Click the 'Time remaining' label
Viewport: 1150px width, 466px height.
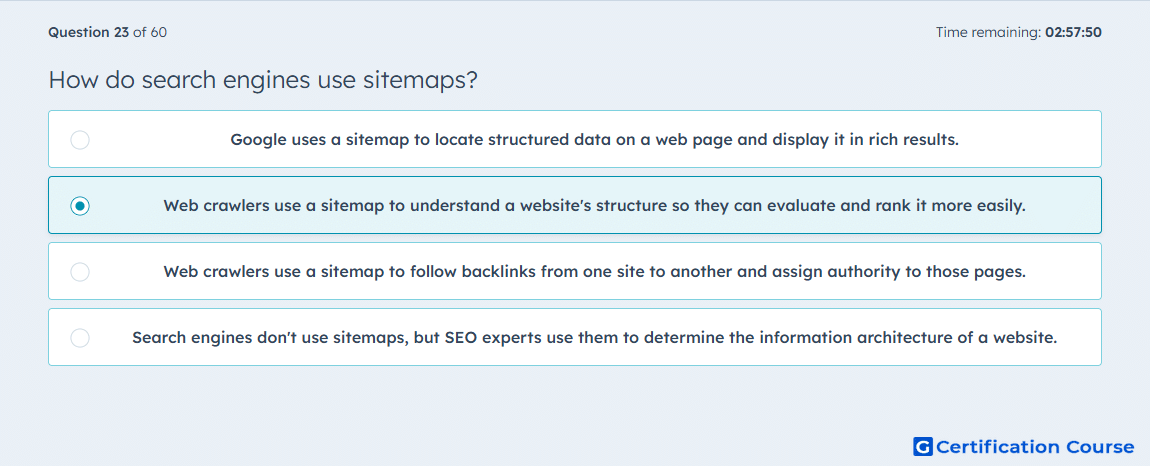[988, 32]
